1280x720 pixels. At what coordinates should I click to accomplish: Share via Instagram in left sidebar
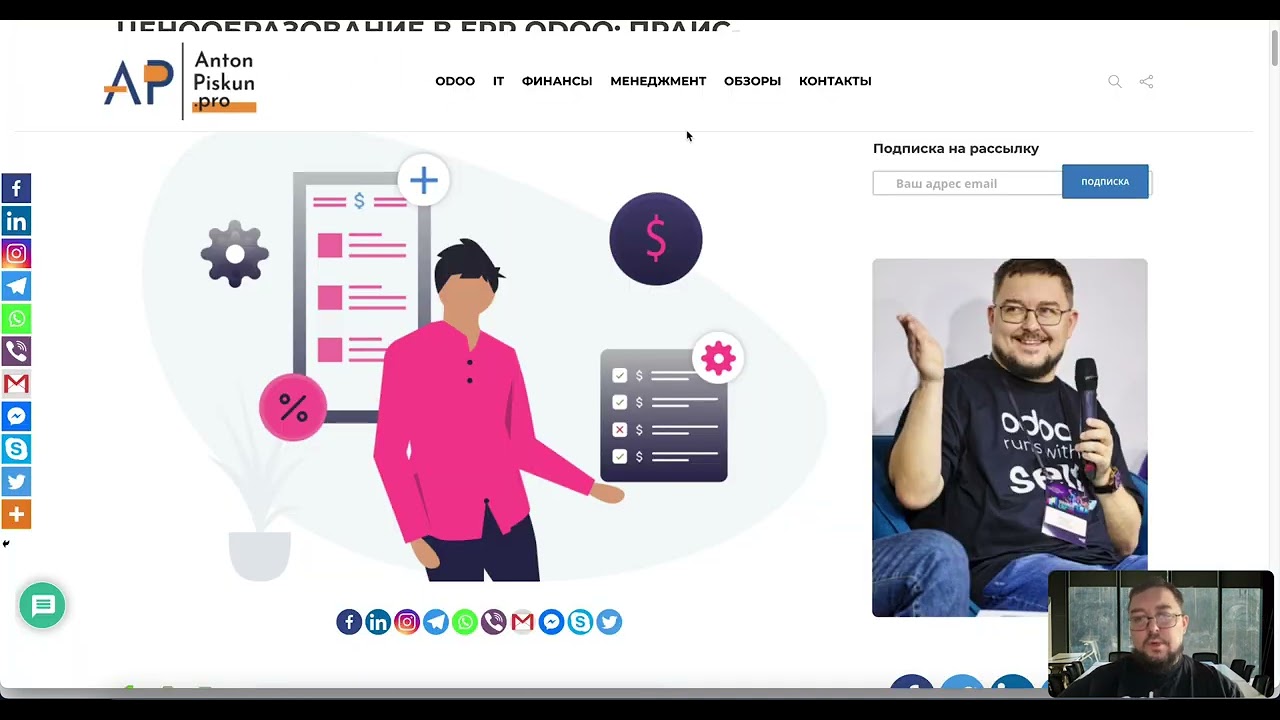(16, 253)
